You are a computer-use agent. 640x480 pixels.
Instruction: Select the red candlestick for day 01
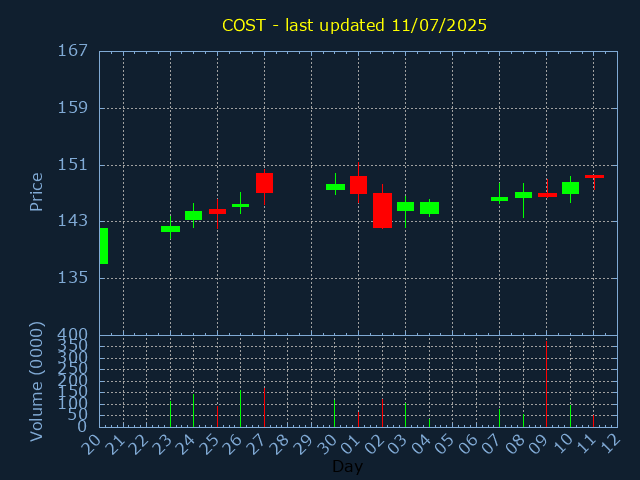tap(358, 185)
